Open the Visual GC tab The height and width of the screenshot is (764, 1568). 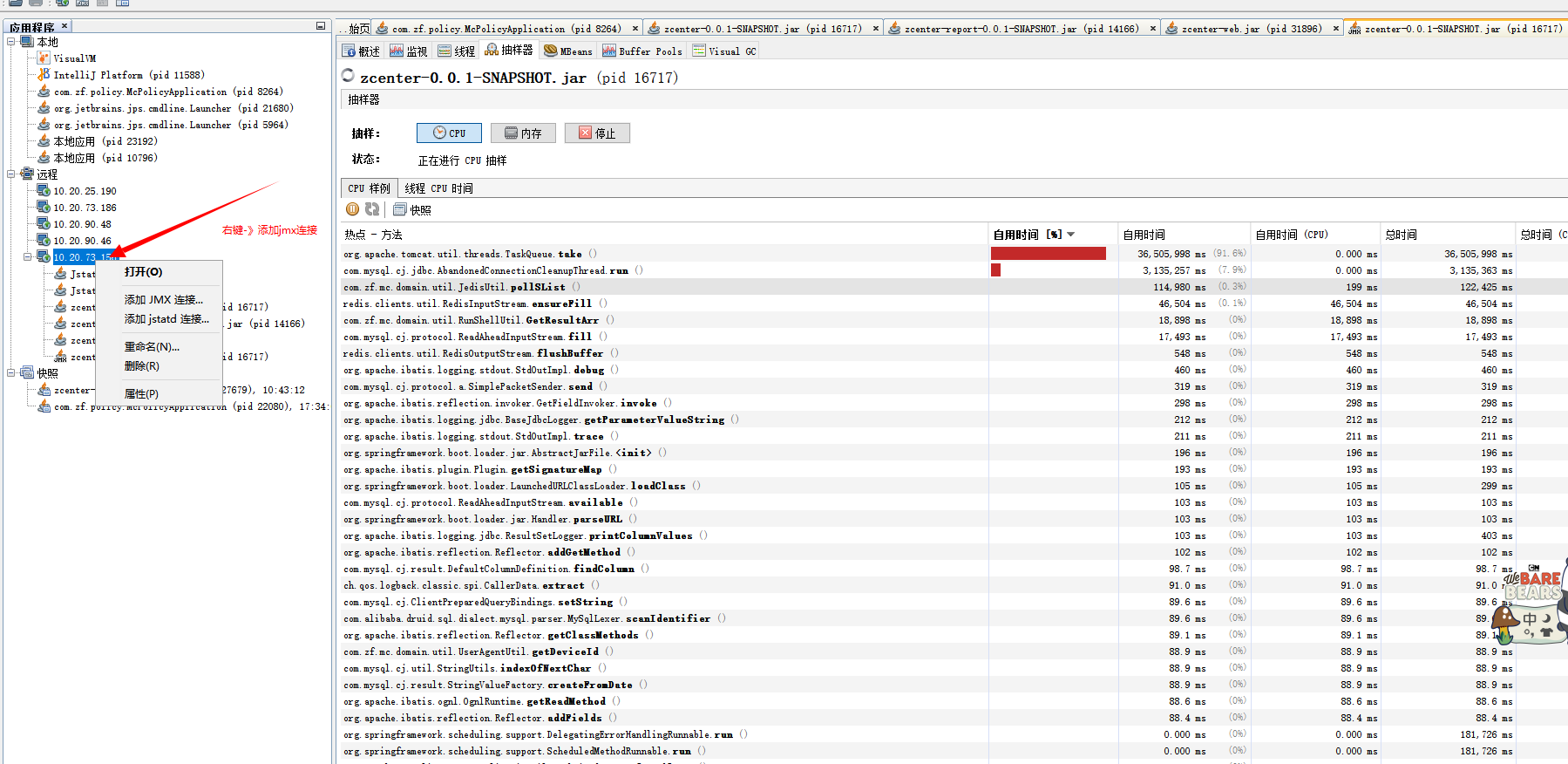723,51
